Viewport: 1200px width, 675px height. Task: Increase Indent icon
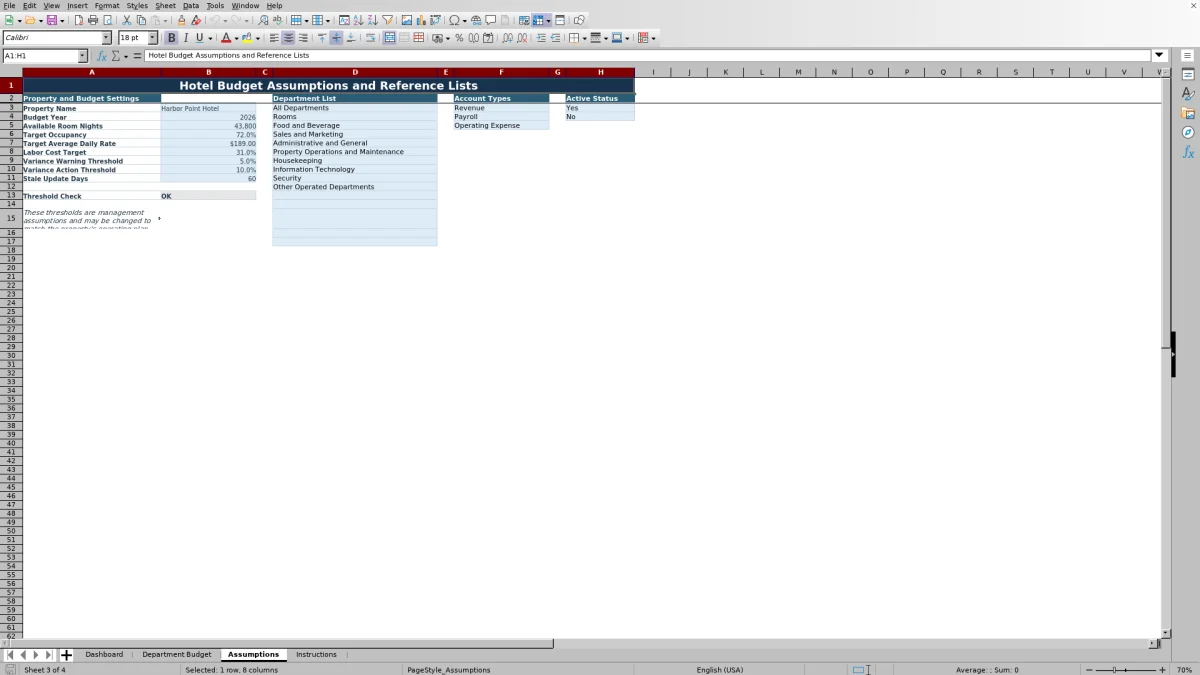tap(541, 38)
